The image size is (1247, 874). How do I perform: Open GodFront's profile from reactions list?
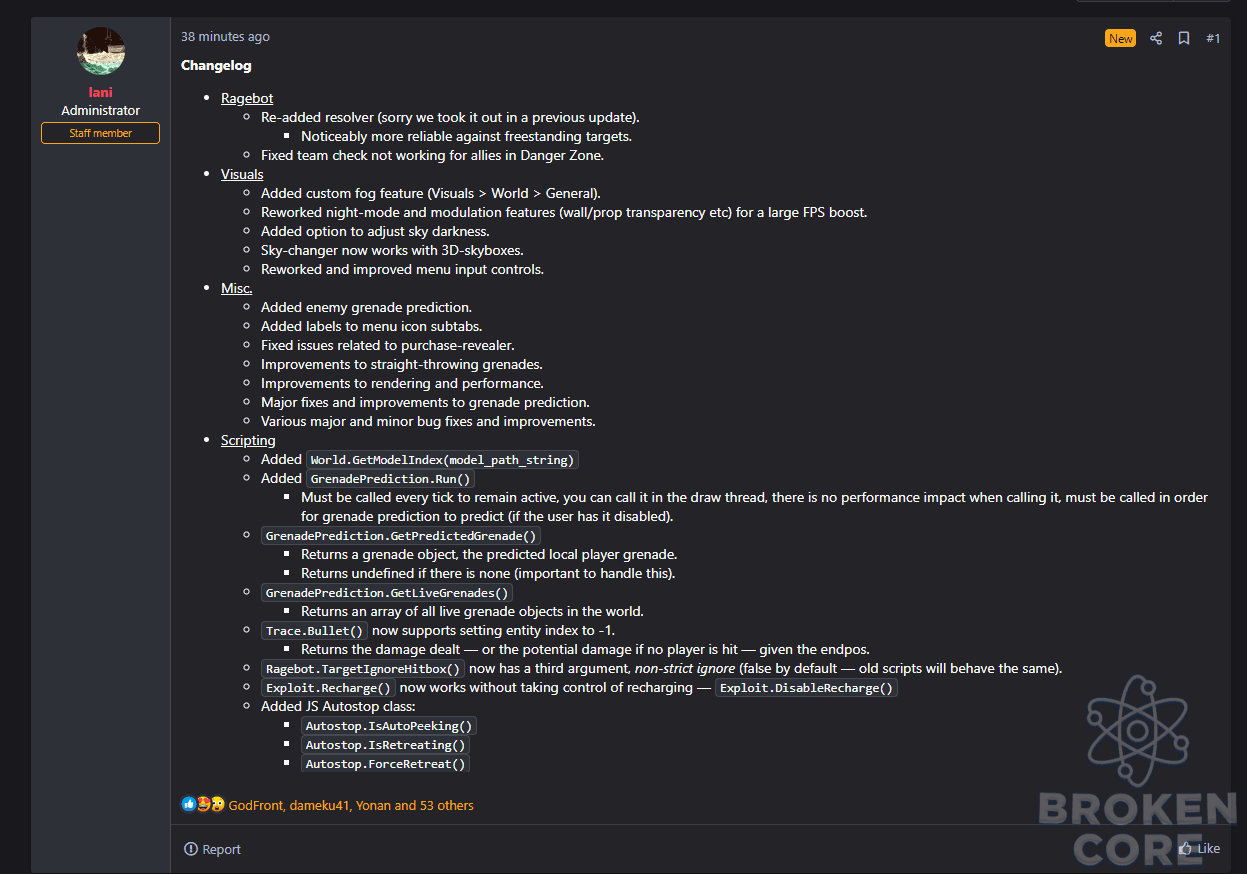pos(256,805)
